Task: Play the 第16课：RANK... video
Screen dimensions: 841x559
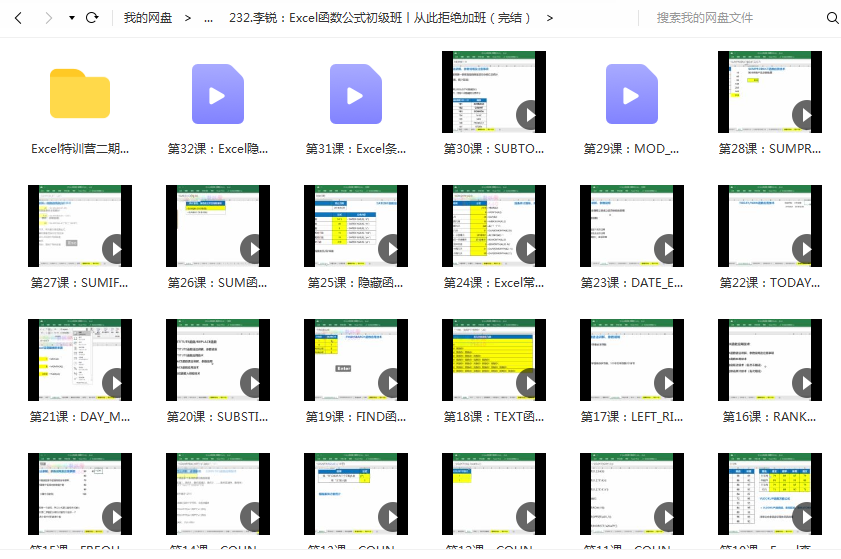Action: tap(770, 360)
